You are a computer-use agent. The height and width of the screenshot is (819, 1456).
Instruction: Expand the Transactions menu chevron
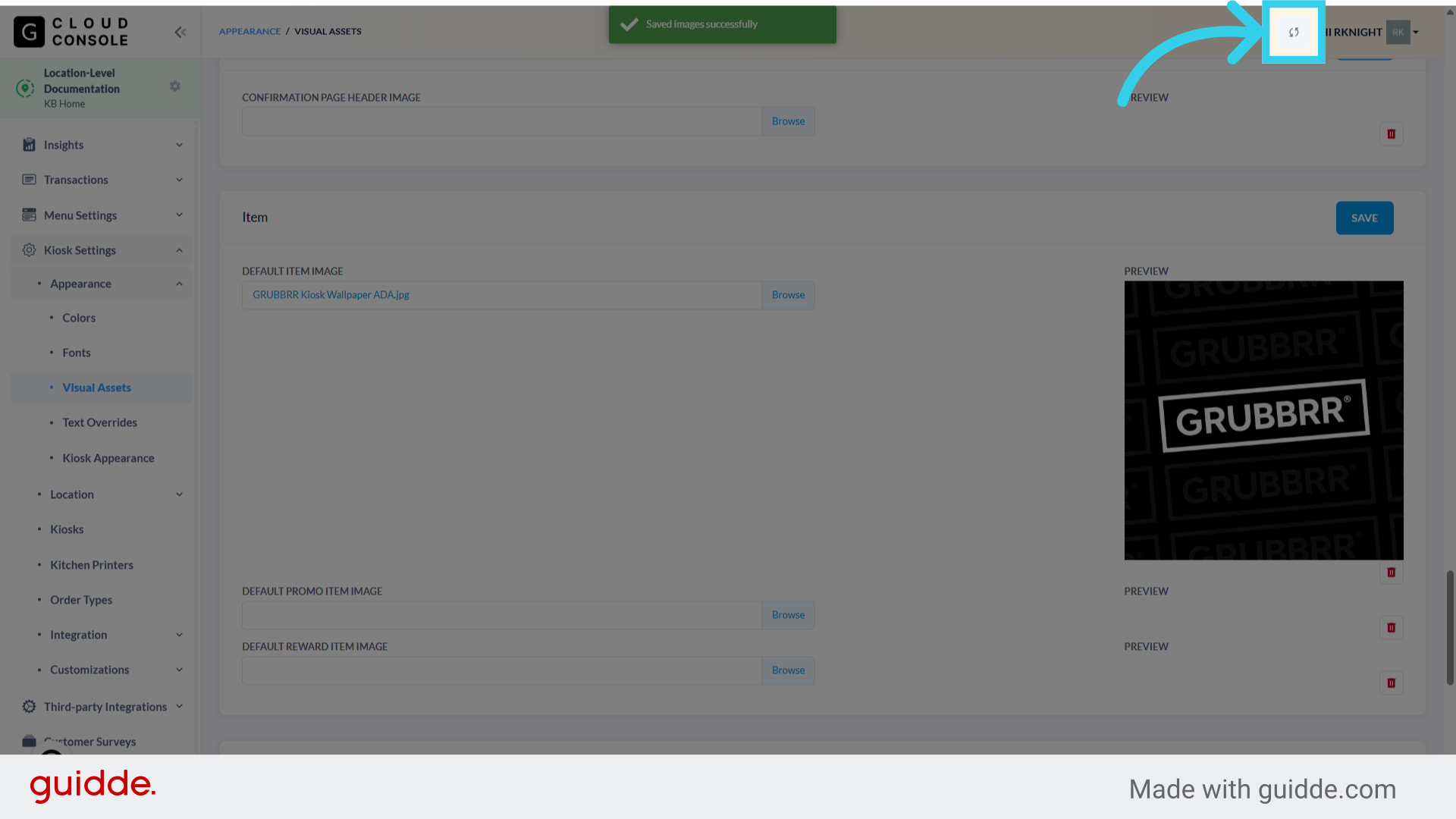180,180
